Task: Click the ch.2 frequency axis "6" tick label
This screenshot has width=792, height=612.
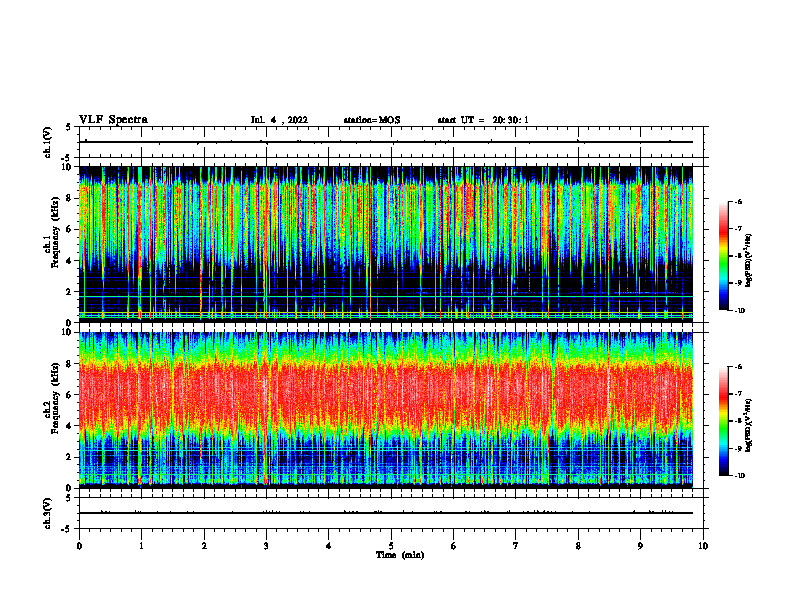Action: point(69,395)
